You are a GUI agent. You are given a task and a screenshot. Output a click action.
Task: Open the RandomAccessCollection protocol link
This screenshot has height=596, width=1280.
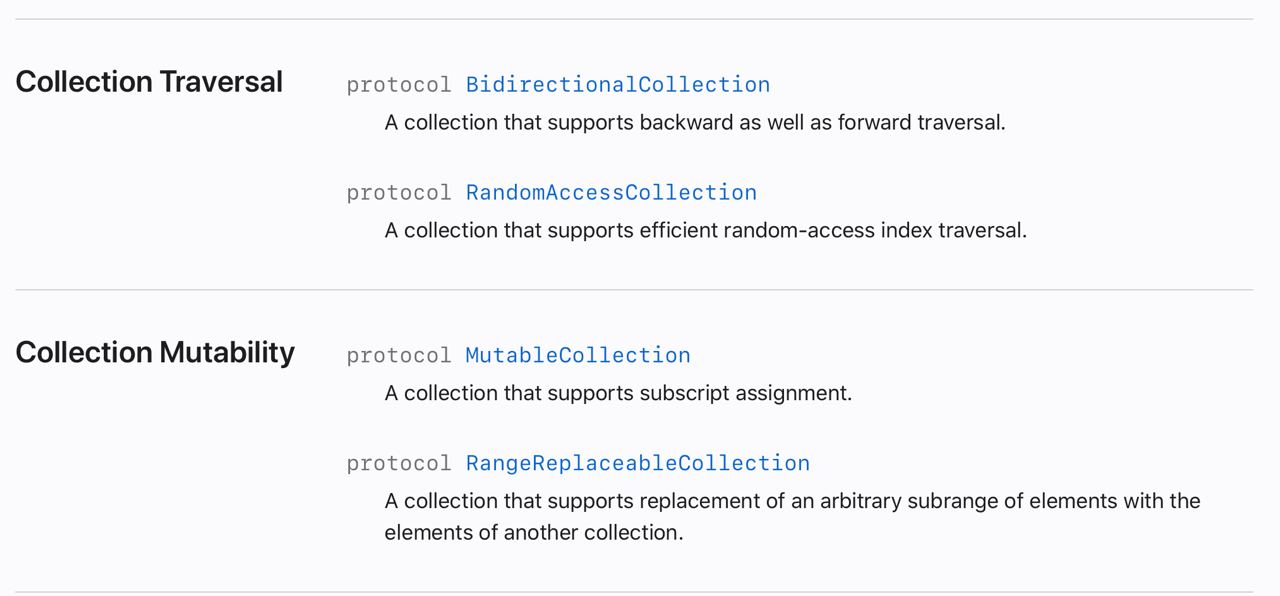click(x=611, y=193)
